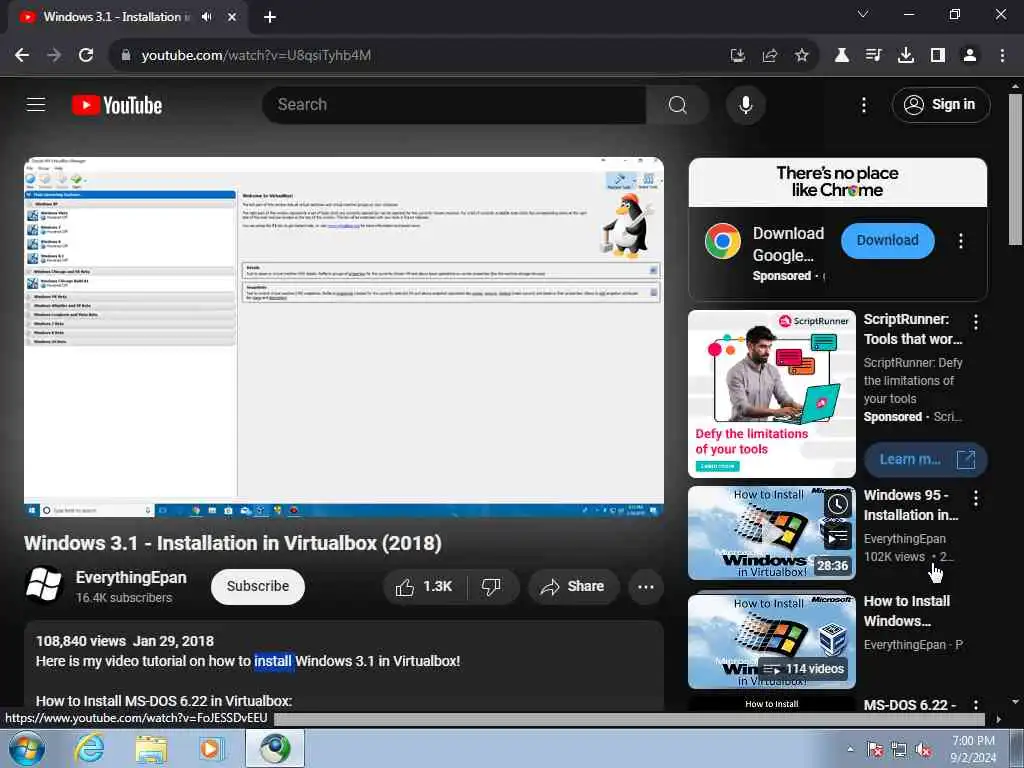Open YouTube settings three-dot menu
The width and height of the screenshot is (1024, 768).
tap(864, 104)
